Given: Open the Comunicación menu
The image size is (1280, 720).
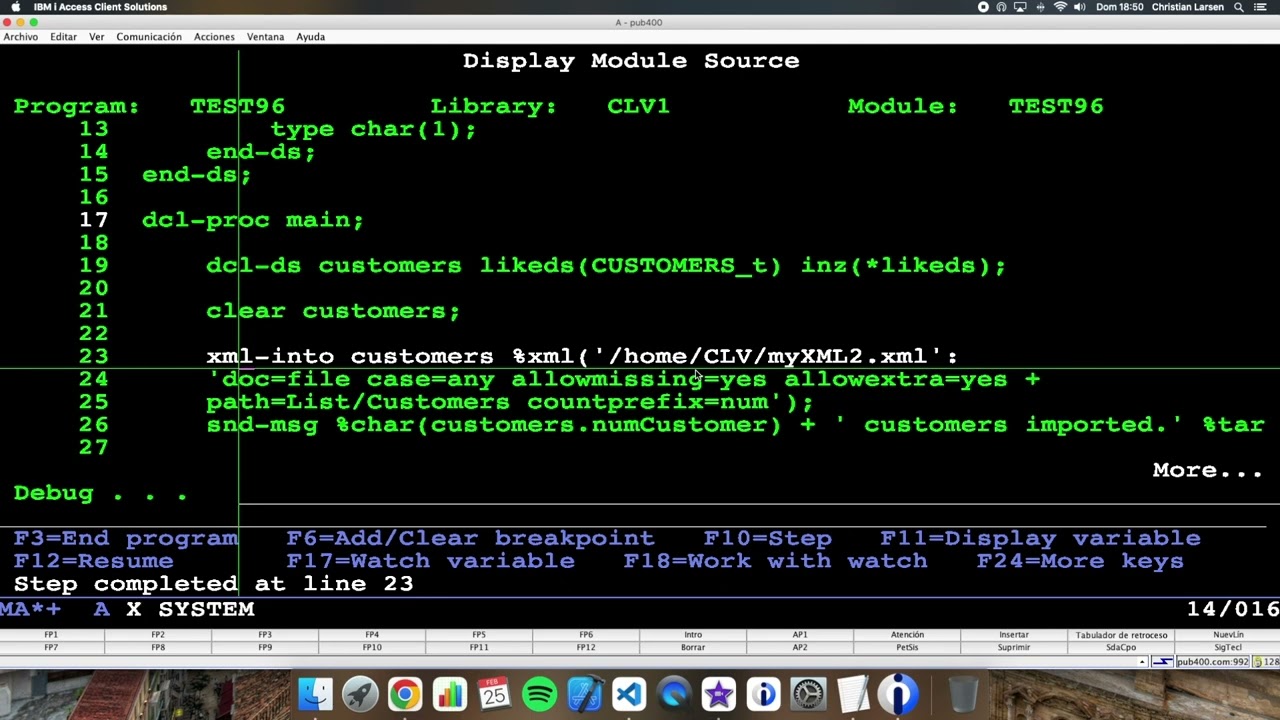Looking at the screenshot, I should coord(149,37).
